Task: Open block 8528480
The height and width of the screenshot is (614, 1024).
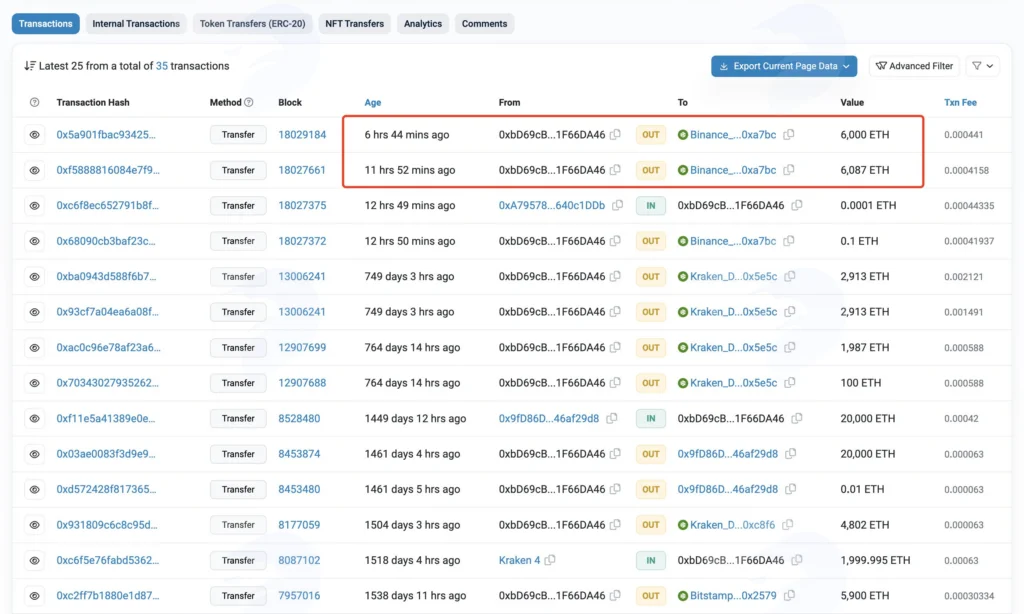Action: (299, 418)
